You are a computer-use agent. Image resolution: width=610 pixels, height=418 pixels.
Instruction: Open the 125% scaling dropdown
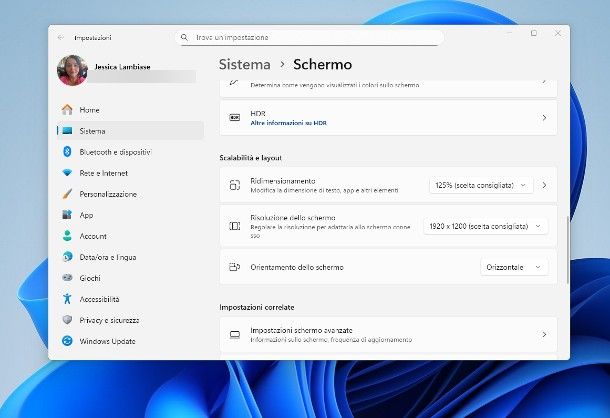[481, 185]
